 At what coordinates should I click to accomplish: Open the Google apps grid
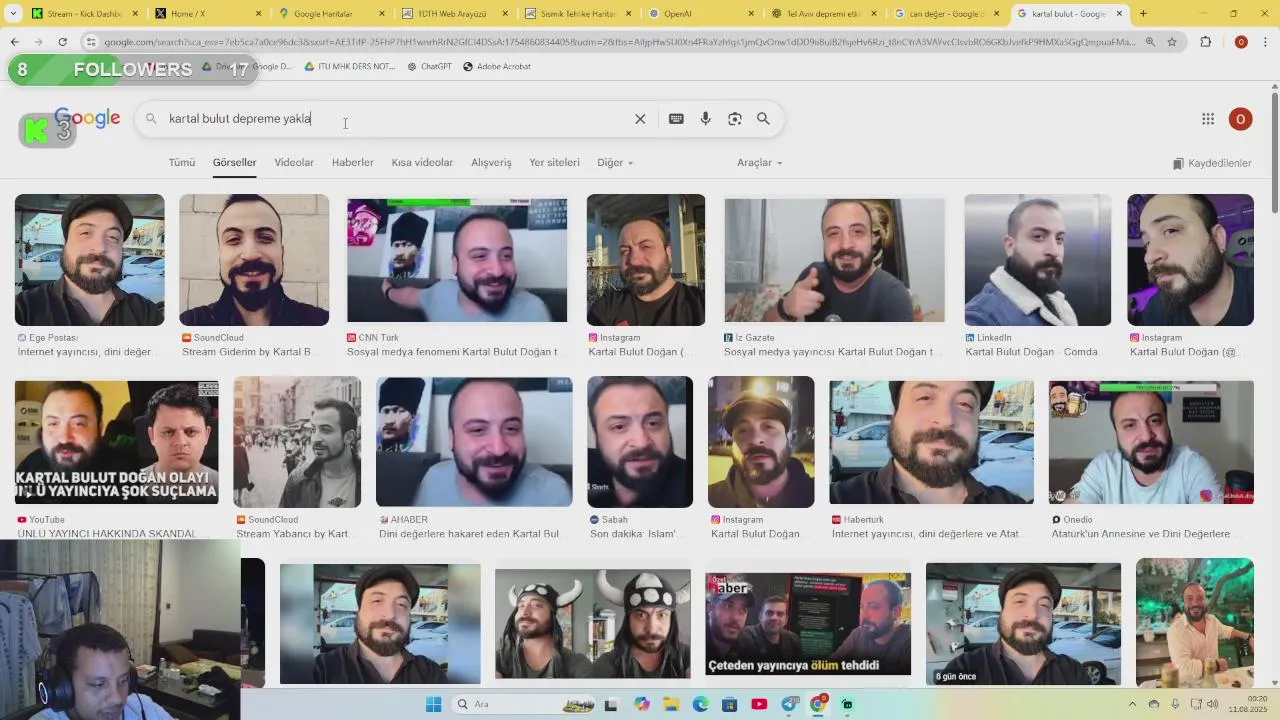[x=1208, y=119]
